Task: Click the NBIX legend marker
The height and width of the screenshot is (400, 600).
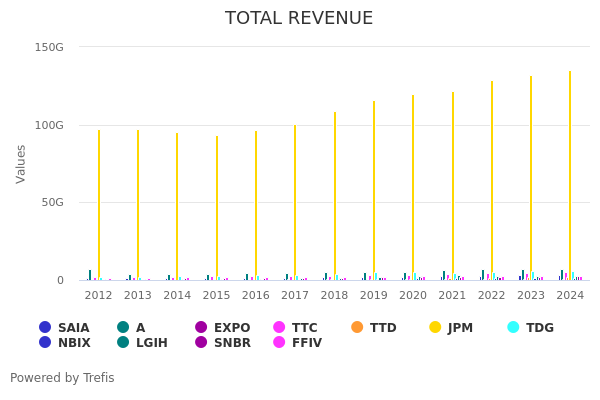Action: pyautogui.click(x=45, y=343)
